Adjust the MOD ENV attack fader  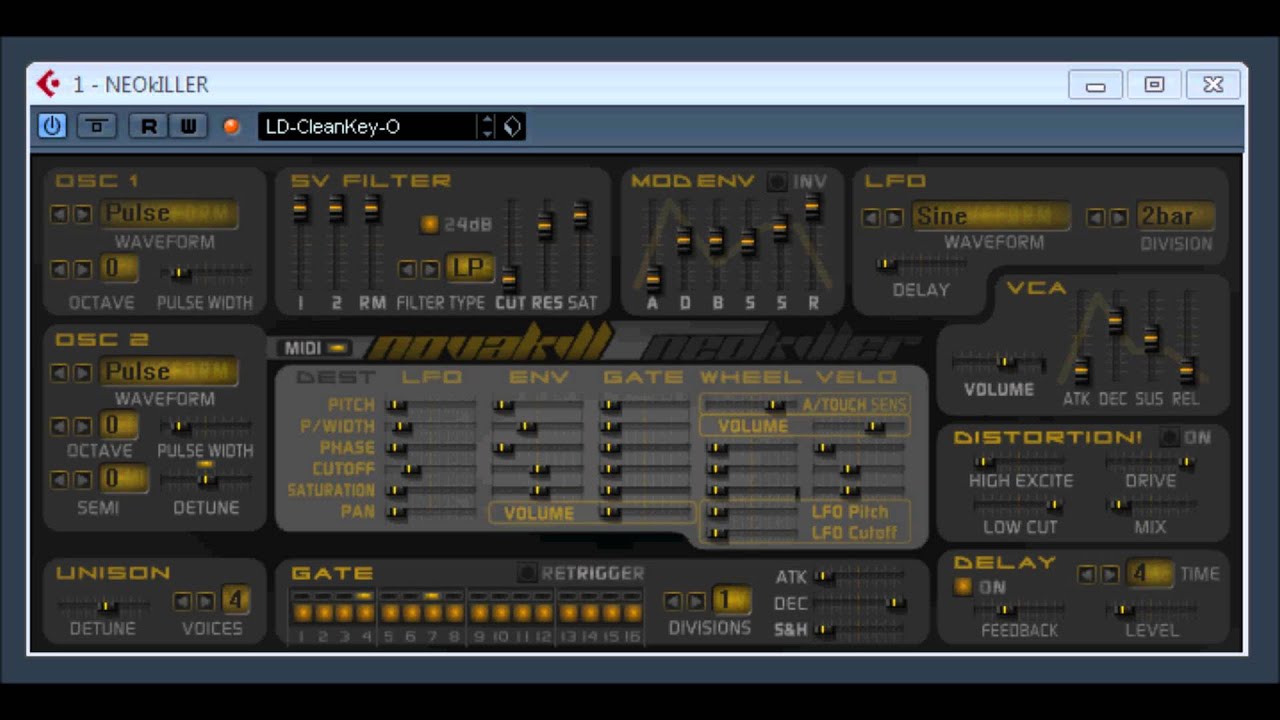point(653,279)
